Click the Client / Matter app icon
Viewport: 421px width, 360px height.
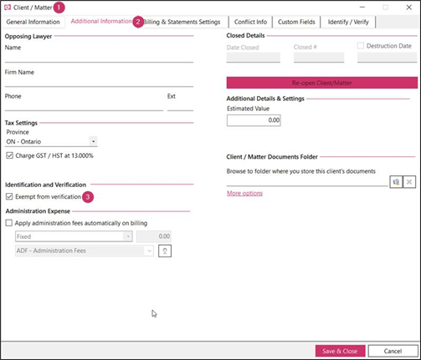point(7,7)
